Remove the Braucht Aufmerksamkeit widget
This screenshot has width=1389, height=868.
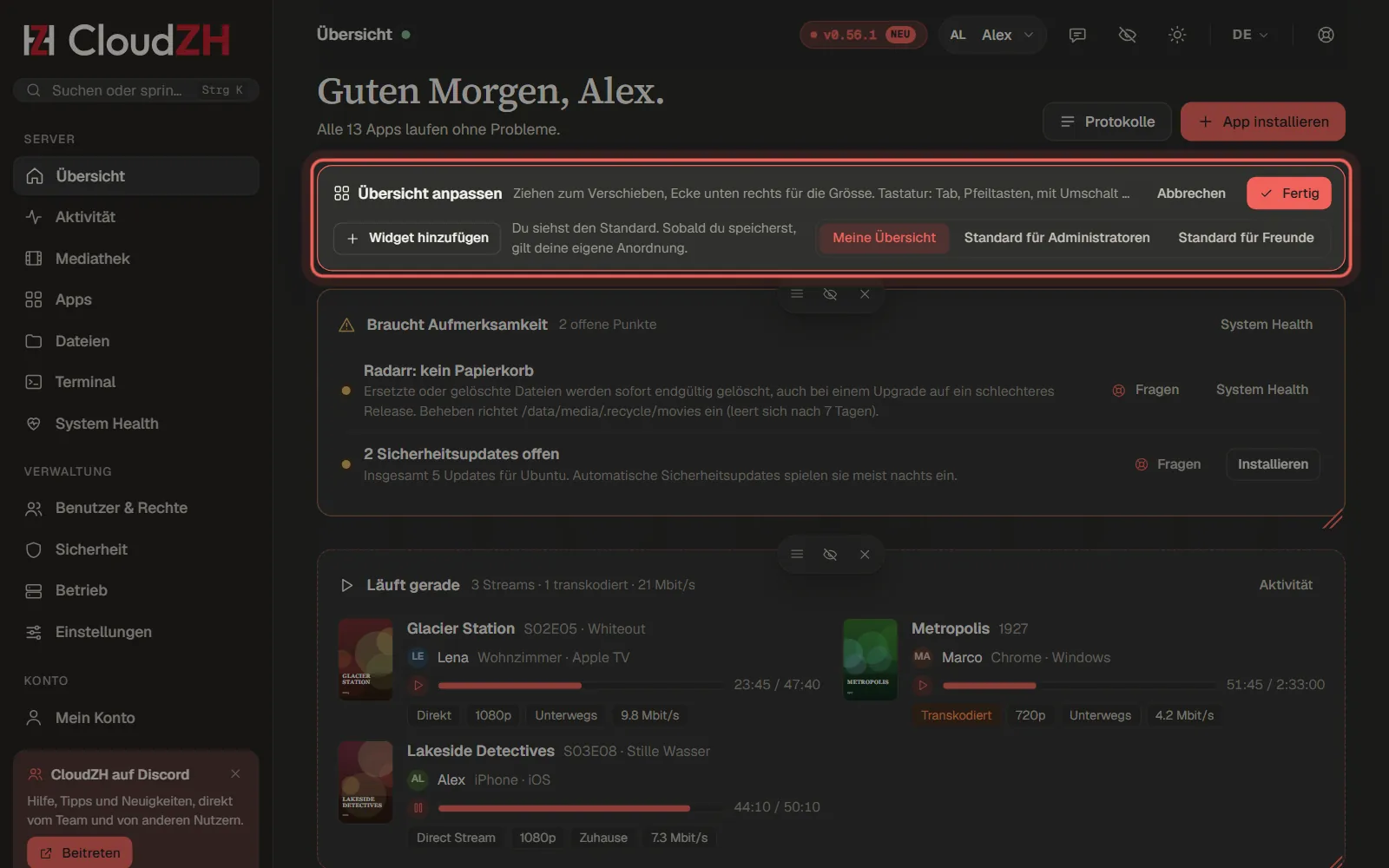(x=865, y=294)
